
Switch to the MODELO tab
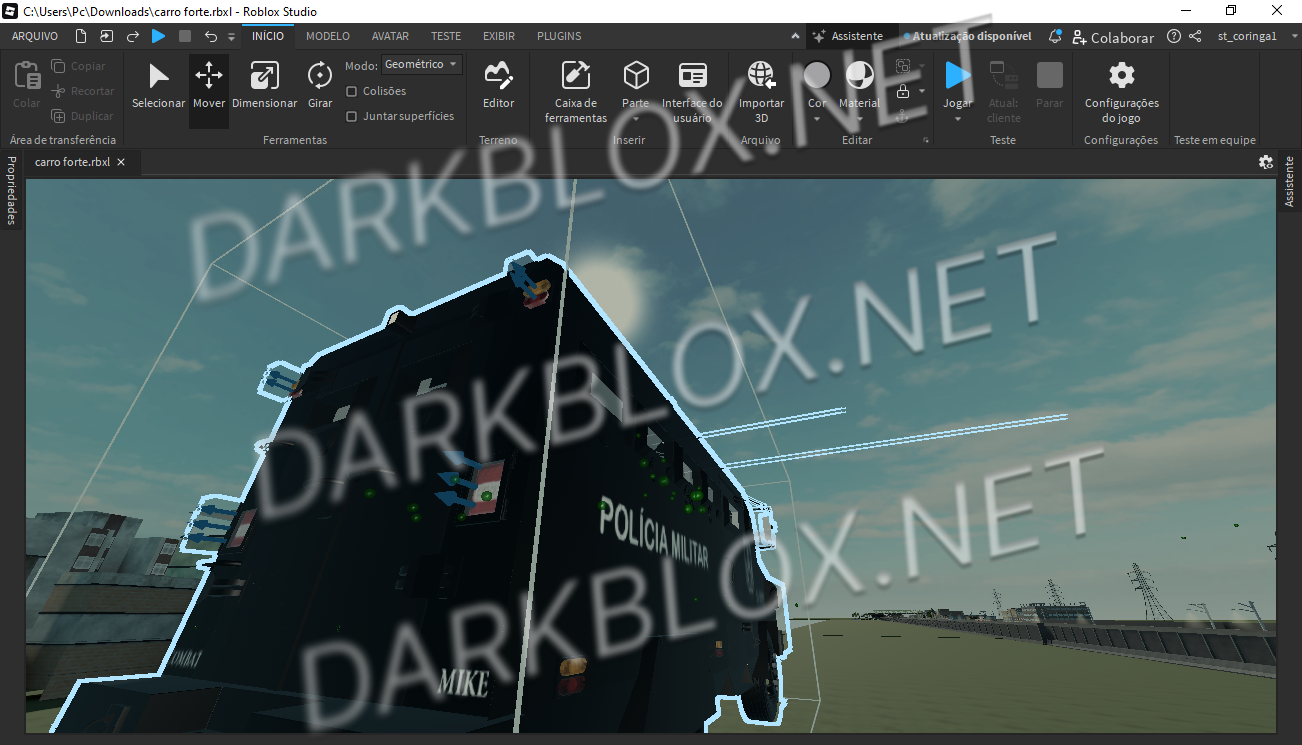328,36
